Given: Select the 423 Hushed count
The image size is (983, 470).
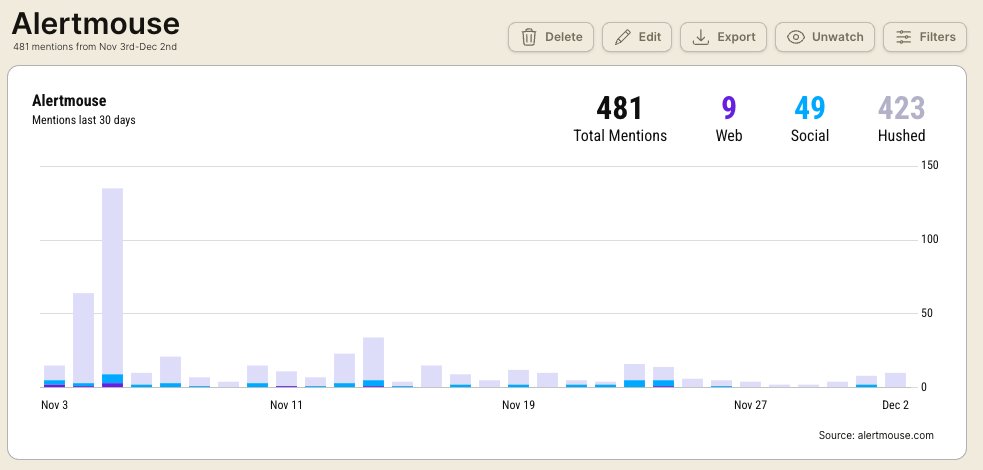Looking at the screenshot, I should [901, 108].
